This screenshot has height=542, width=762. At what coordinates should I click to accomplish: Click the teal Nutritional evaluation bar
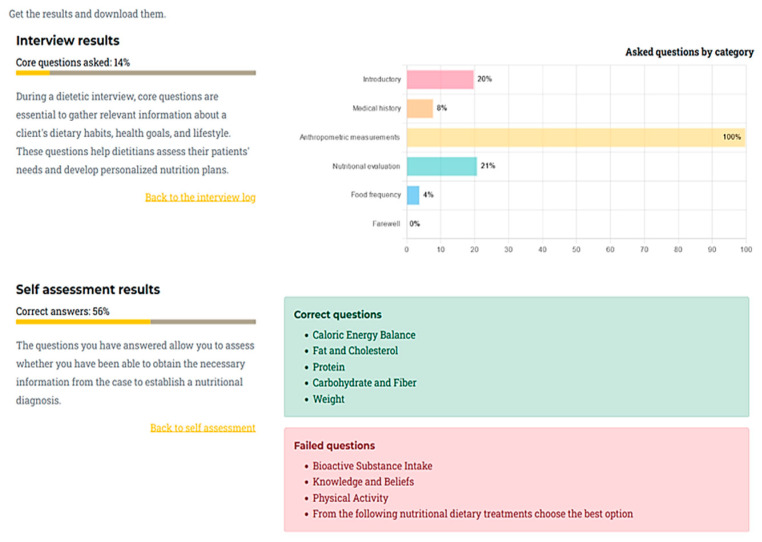(442, 166)
